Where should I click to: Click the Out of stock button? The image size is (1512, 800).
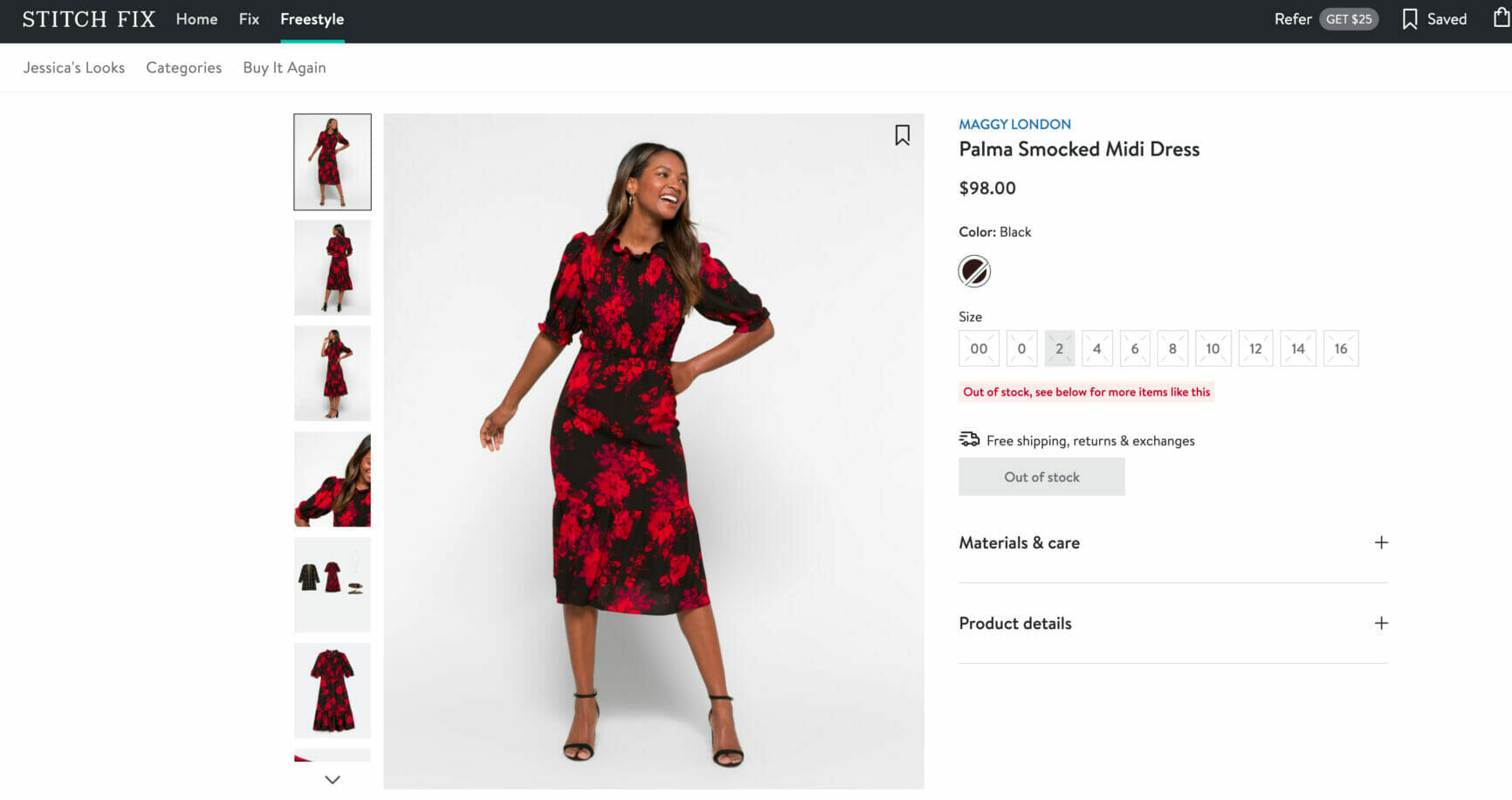[x=1041, y=477]
